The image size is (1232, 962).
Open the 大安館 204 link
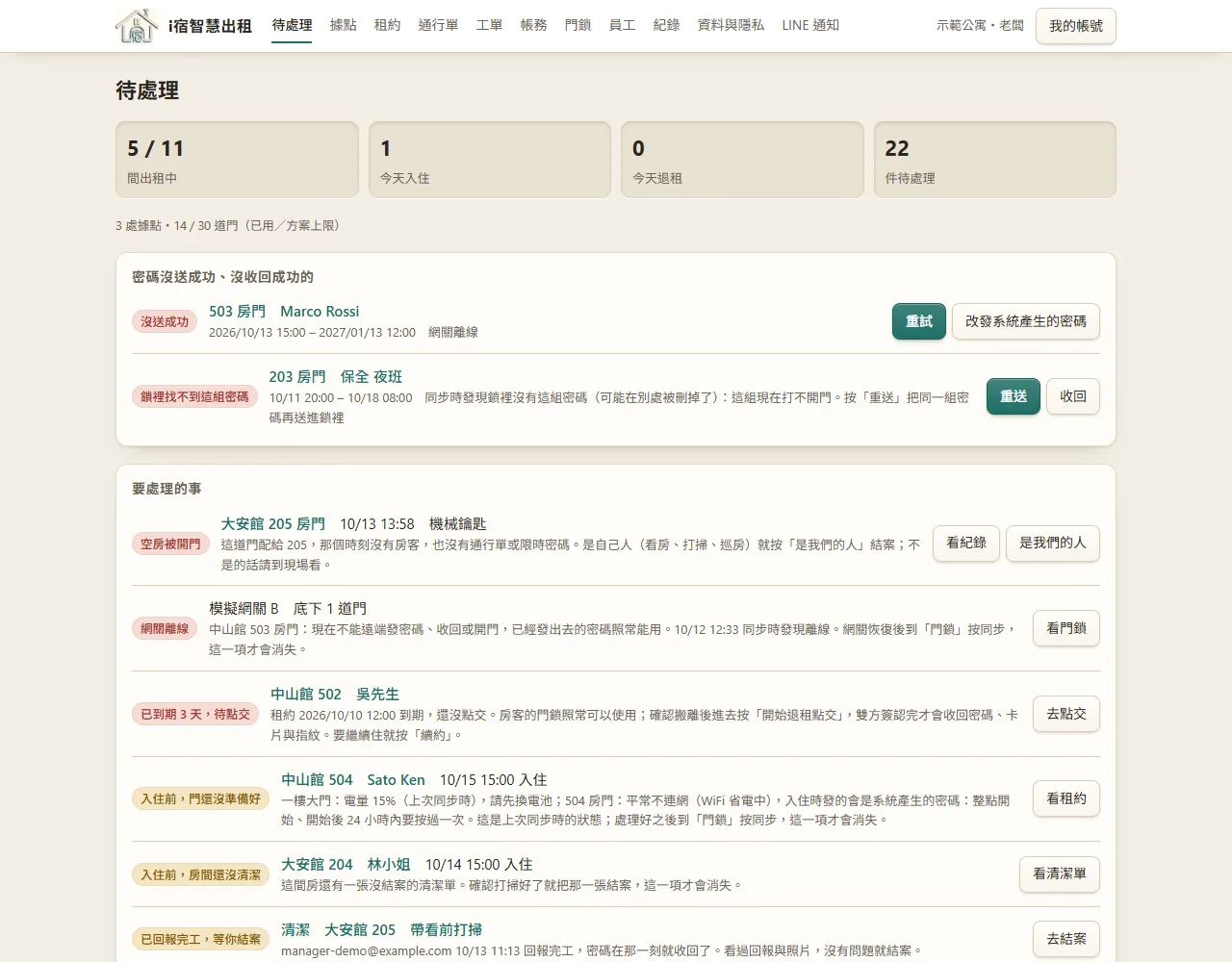point(317,865)
